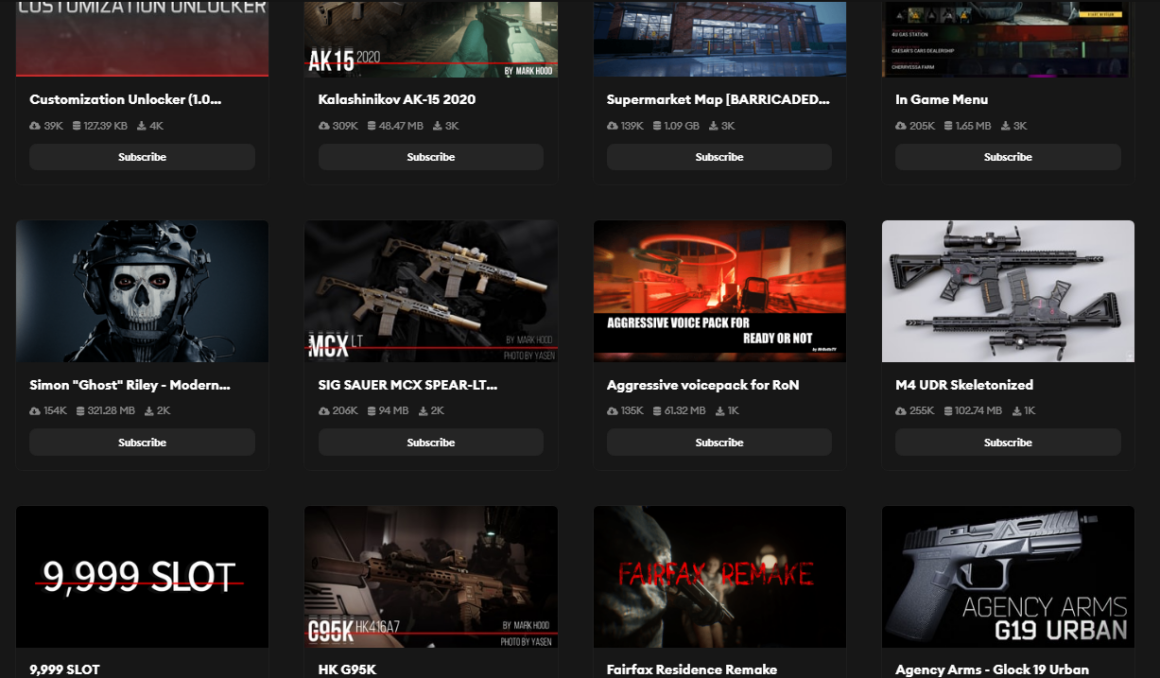Click the cloud downloads icon on Simon Ghost Riley mod
Image resolution: width=1160 pixels, height=678 pixels.
pos(35,410)
